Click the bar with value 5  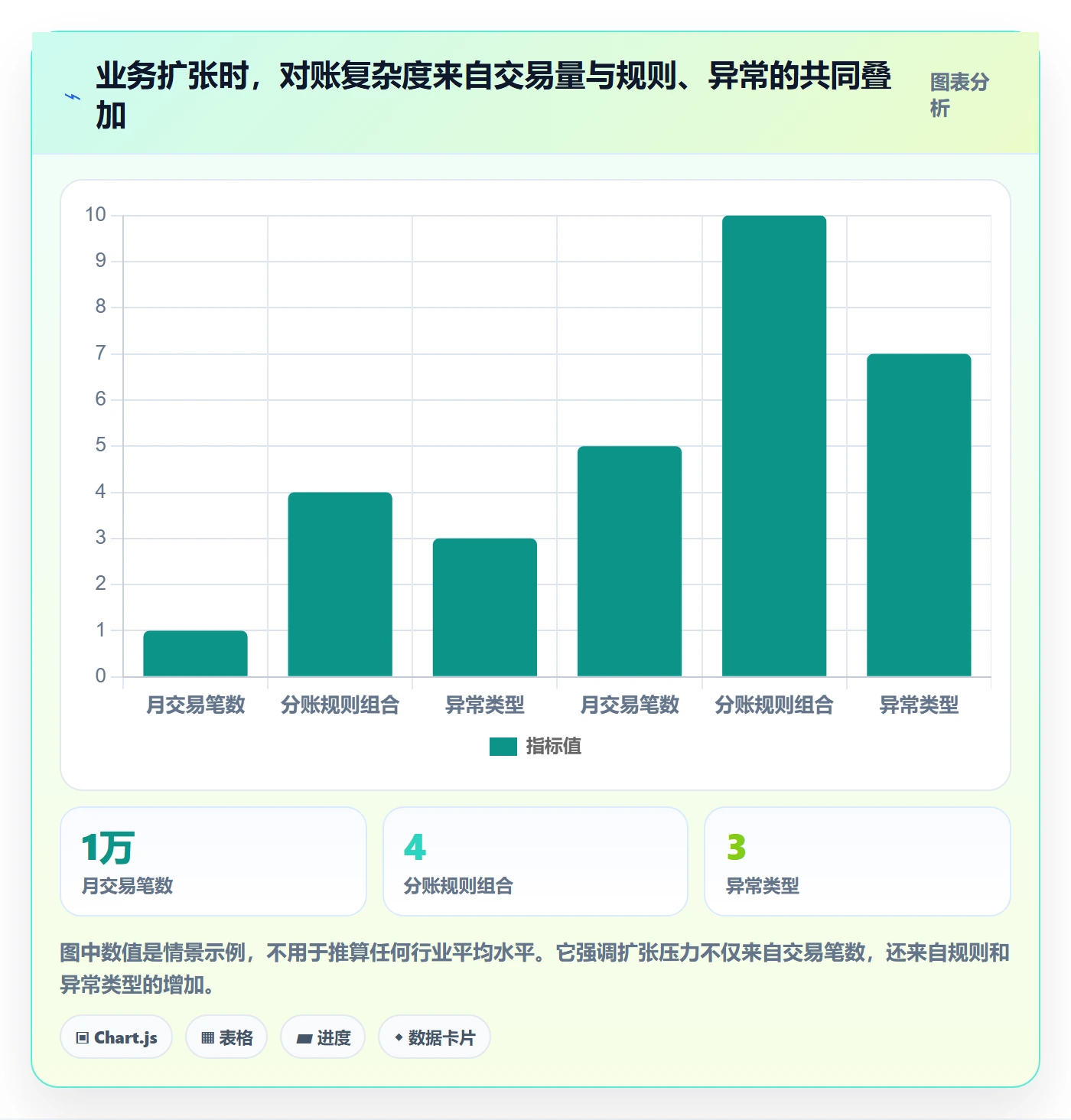(630, 561)
